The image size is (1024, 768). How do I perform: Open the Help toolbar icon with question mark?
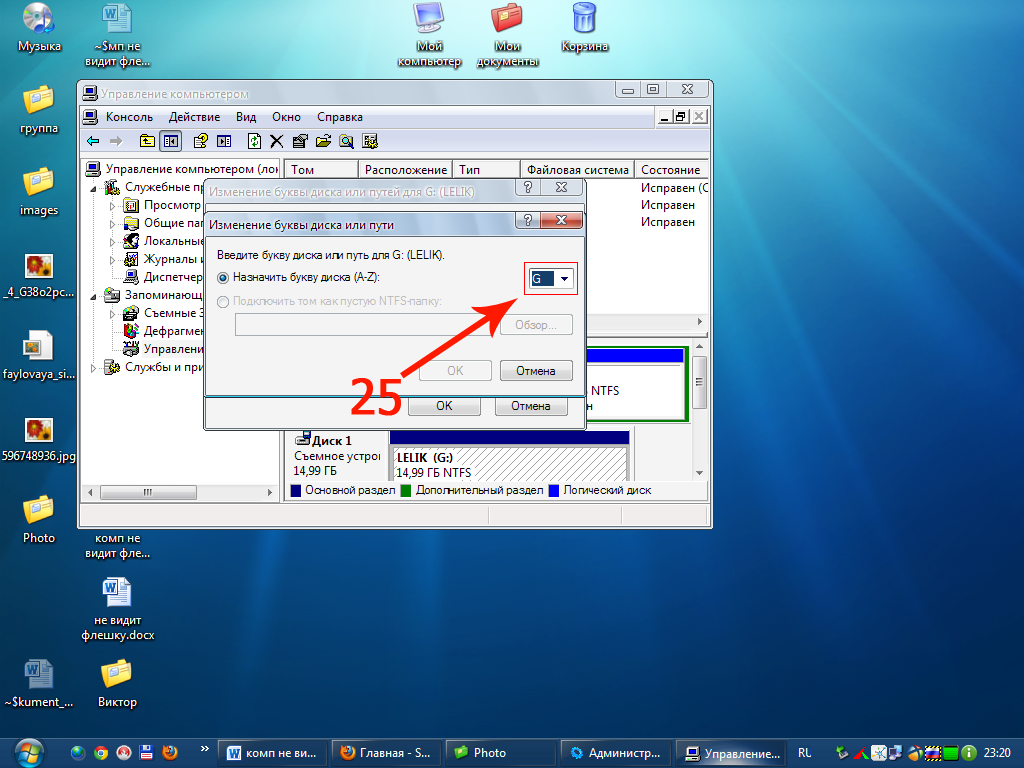[201, 141]
